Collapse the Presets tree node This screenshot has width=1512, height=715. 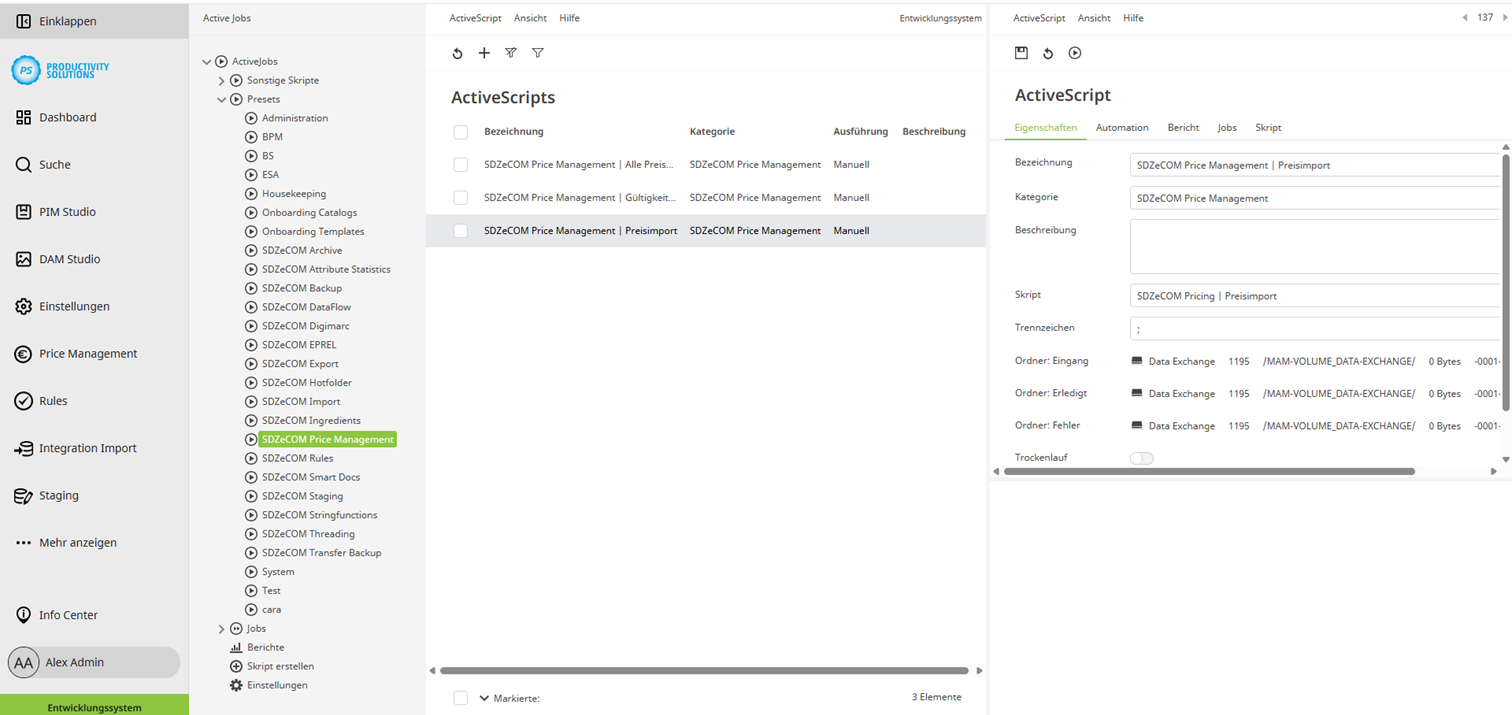point(222,99)
